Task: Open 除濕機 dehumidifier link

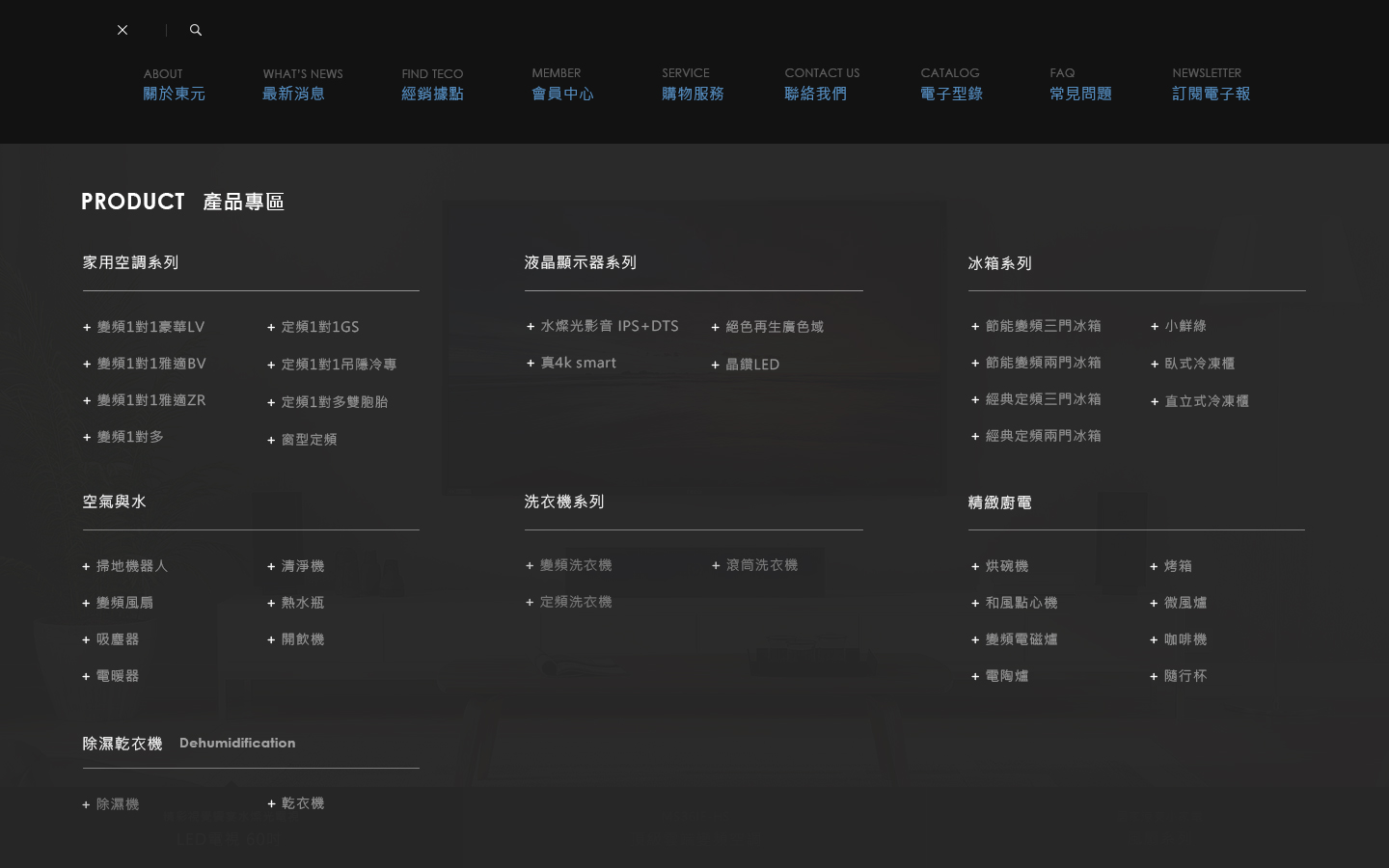Action: click(x=118, y=804)
